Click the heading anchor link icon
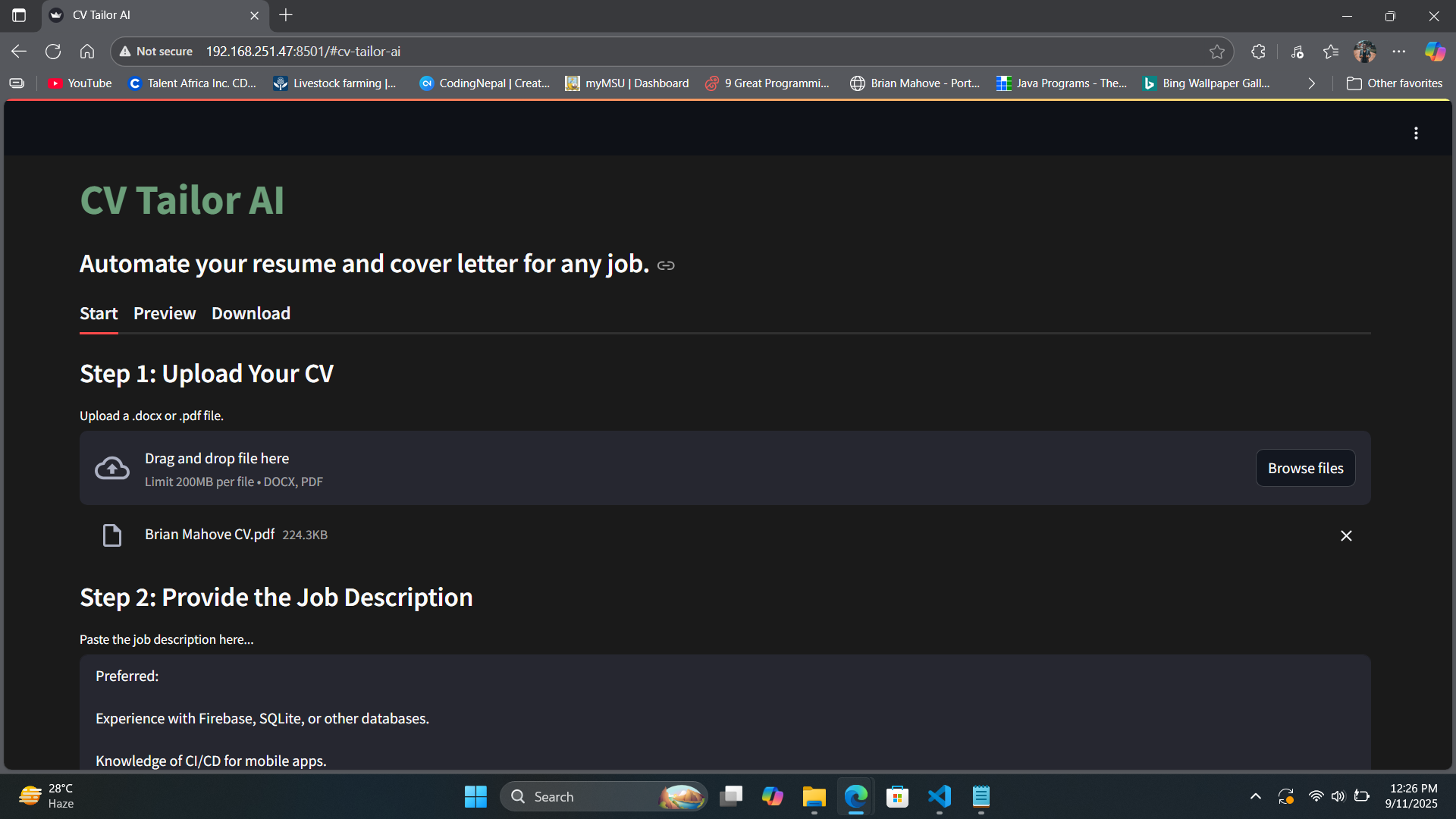 pos(666,265)
